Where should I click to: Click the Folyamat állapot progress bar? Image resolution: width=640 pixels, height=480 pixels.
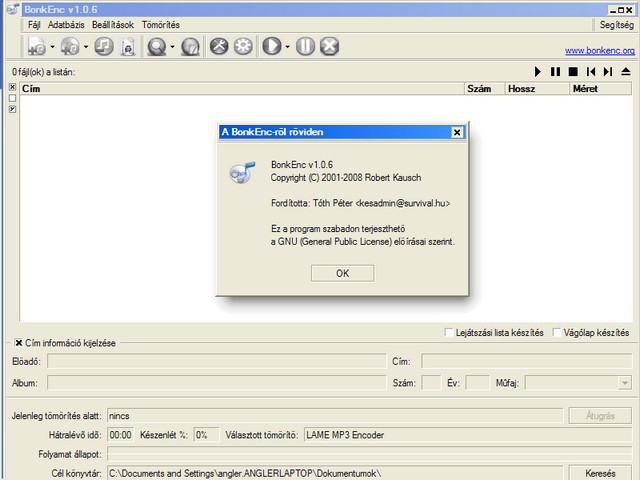(x=369, y=454)
